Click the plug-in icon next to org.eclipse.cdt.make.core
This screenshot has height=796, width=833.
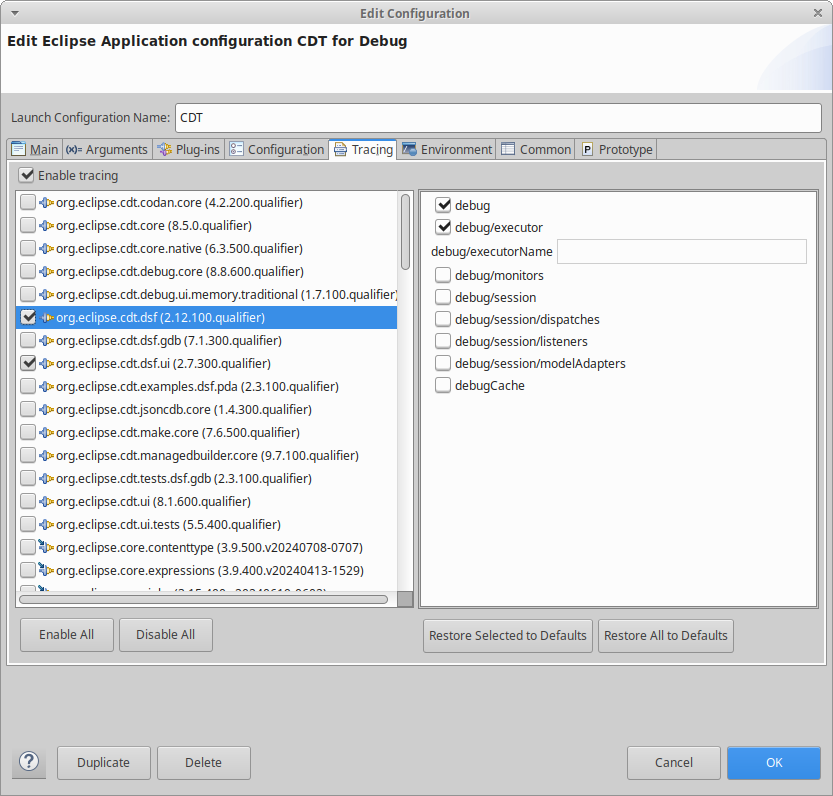(46, 433)
